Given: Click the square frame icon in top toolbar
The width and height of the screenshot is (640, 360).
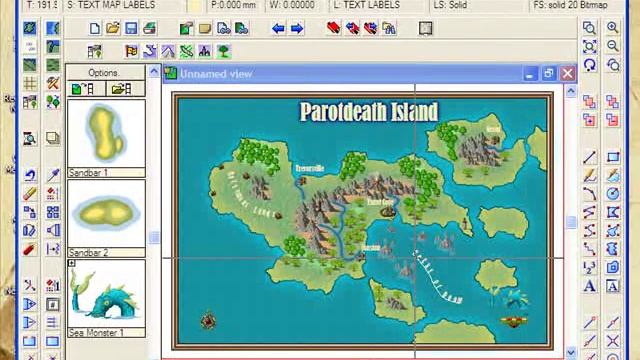Looking at the screenshot, I should tap(425, 28).
